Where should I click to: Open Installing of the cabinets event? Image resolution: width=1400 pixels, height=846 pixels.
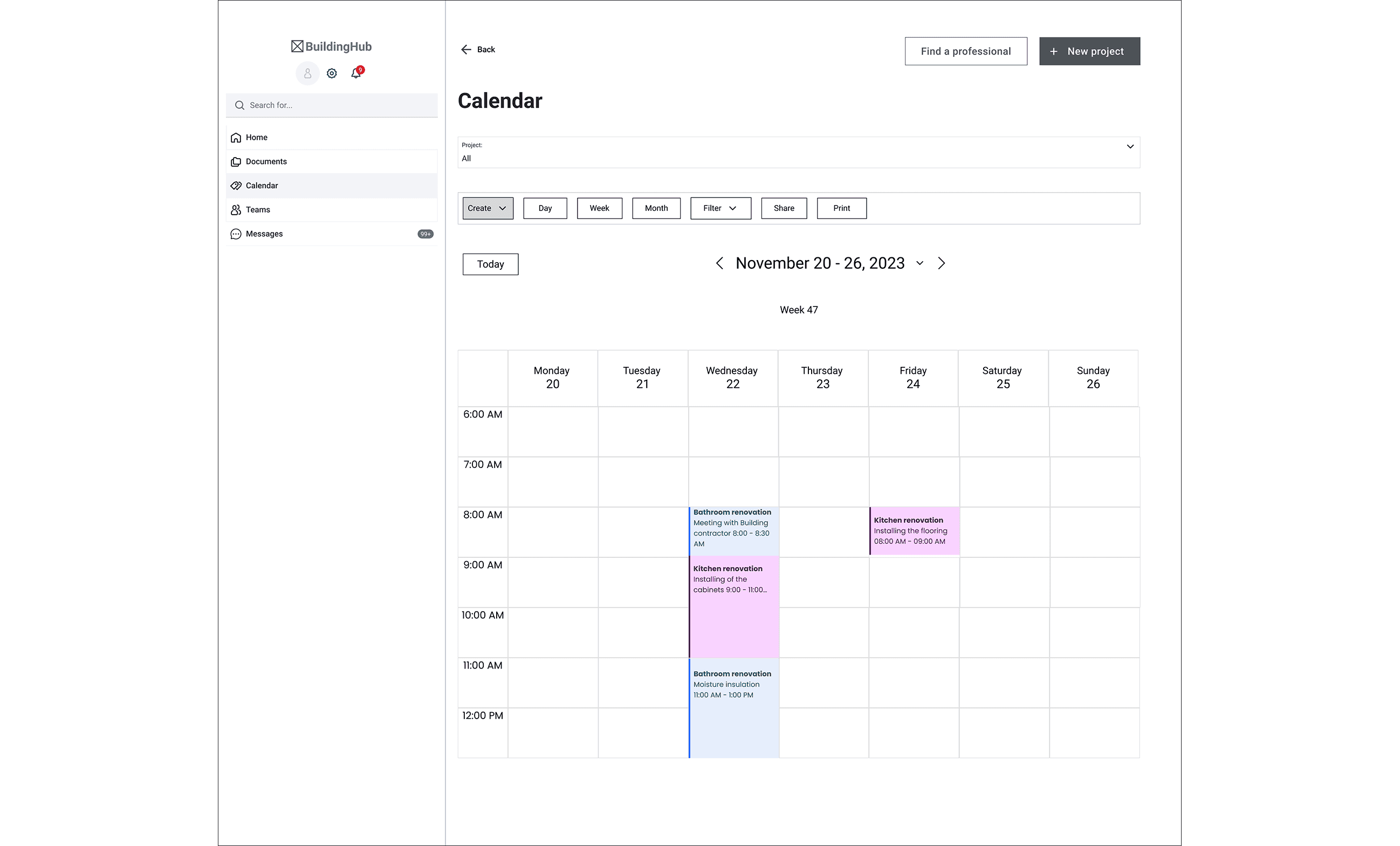point(733,607)
